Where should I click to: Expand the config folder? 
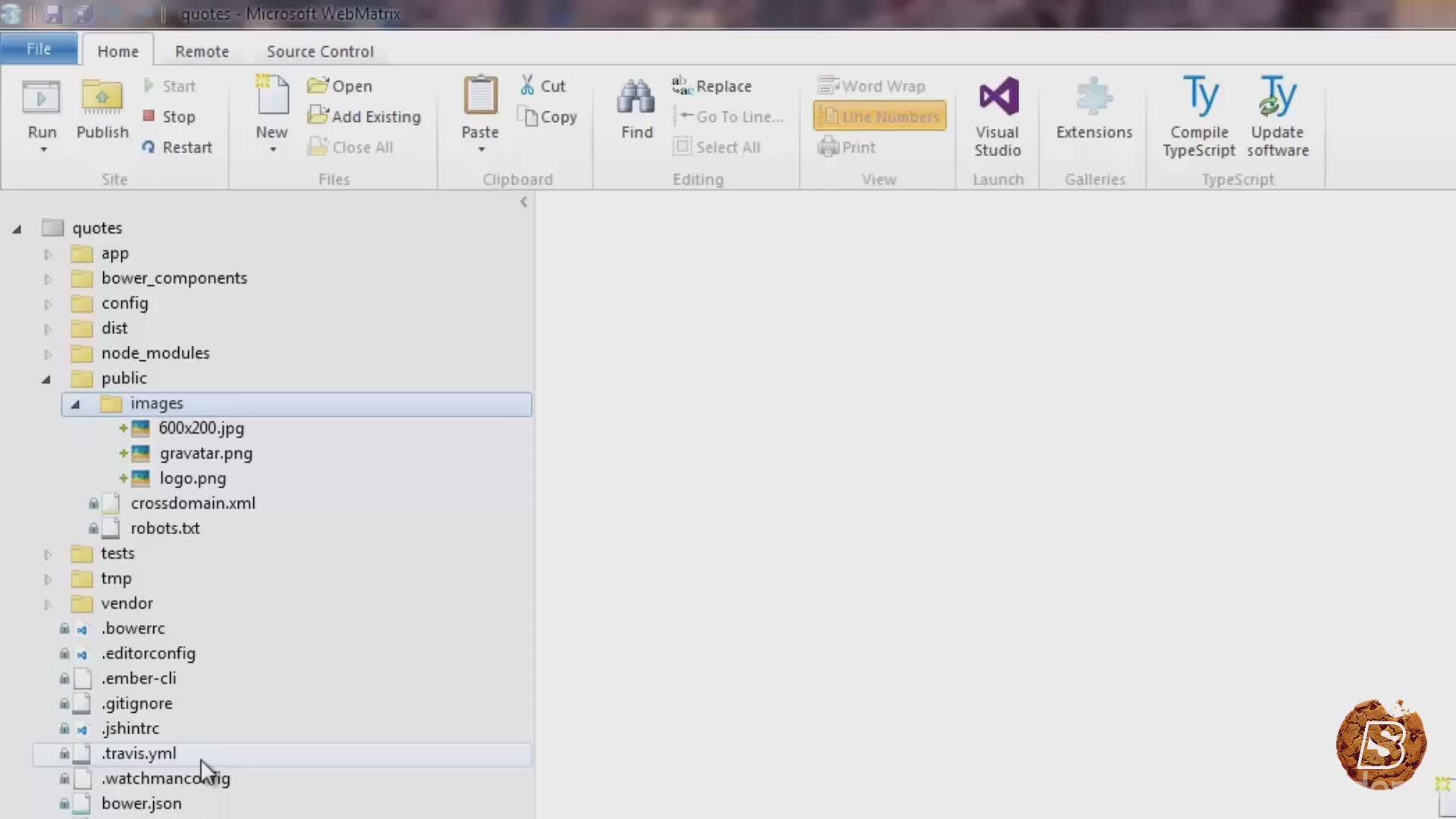pos(47,304)
